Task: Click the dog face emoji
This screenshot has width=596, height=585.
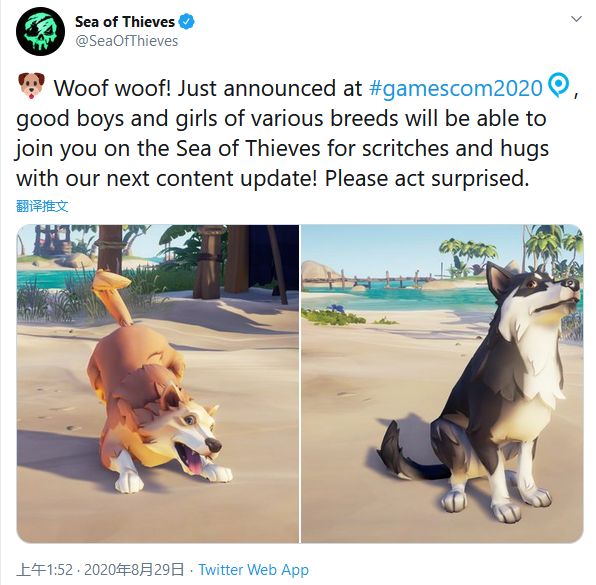Action: coord(31,86)
